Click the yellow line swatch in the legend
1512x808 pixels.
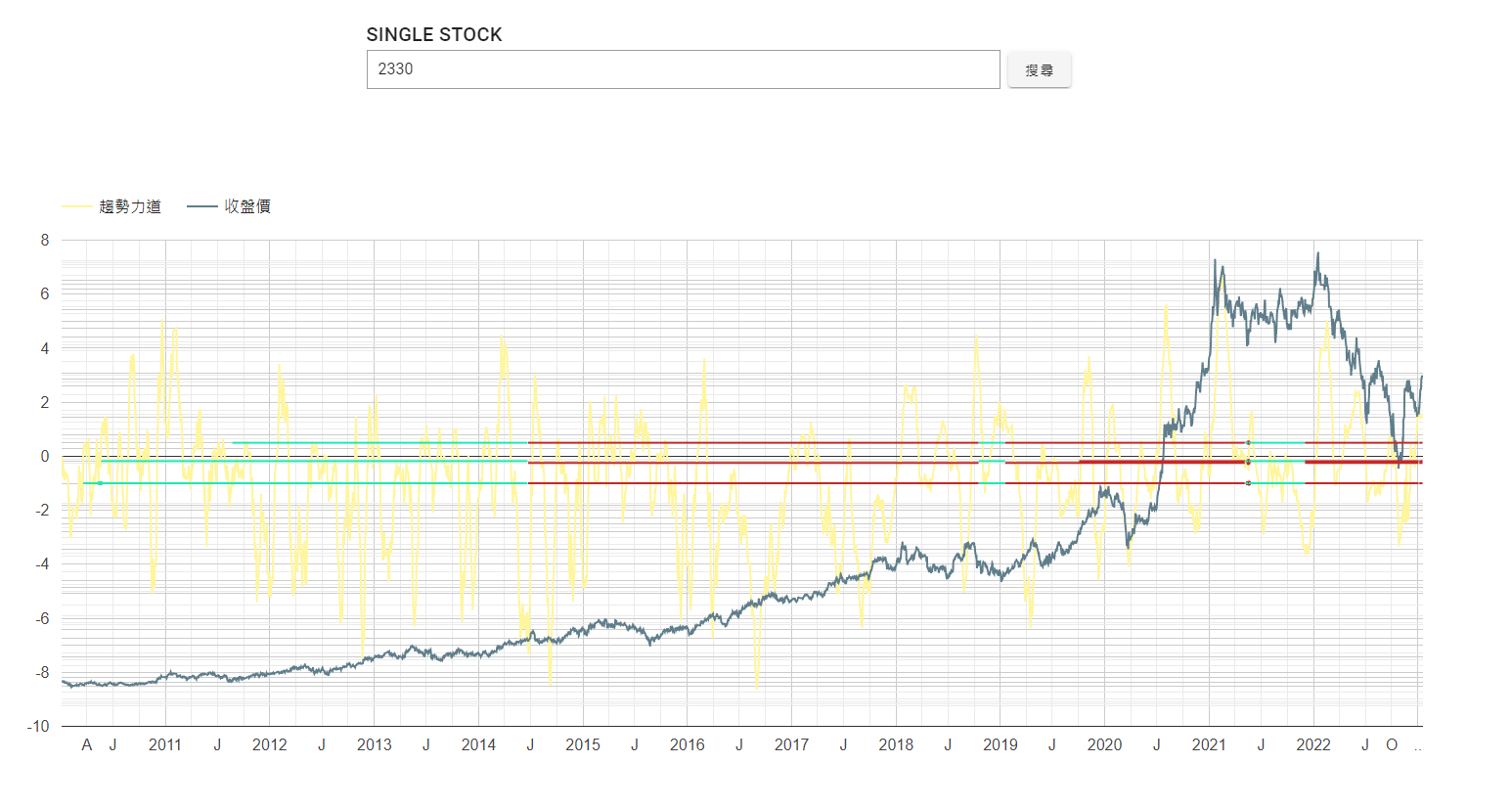click(x=77, y=206)
